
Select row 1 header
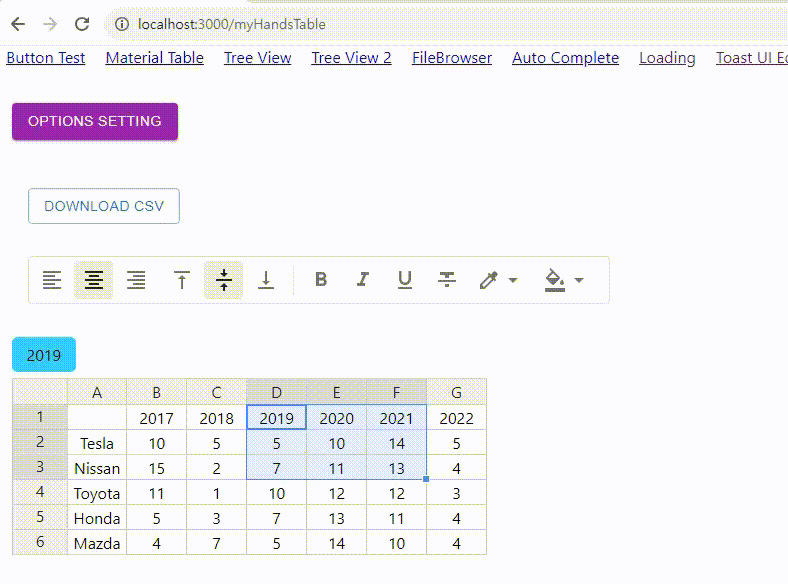pyautogui.click(x=40, y=417)
